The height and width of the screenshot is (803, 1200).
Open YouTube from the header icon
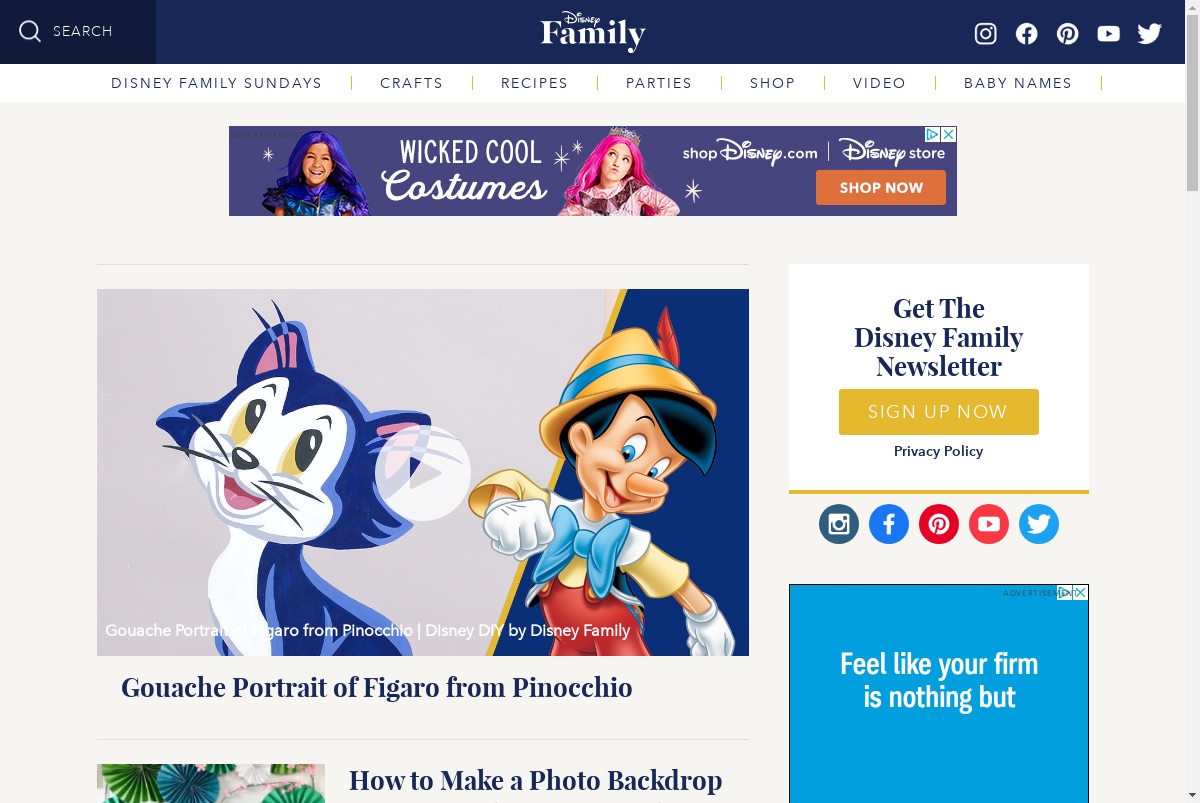(1108, 34)
